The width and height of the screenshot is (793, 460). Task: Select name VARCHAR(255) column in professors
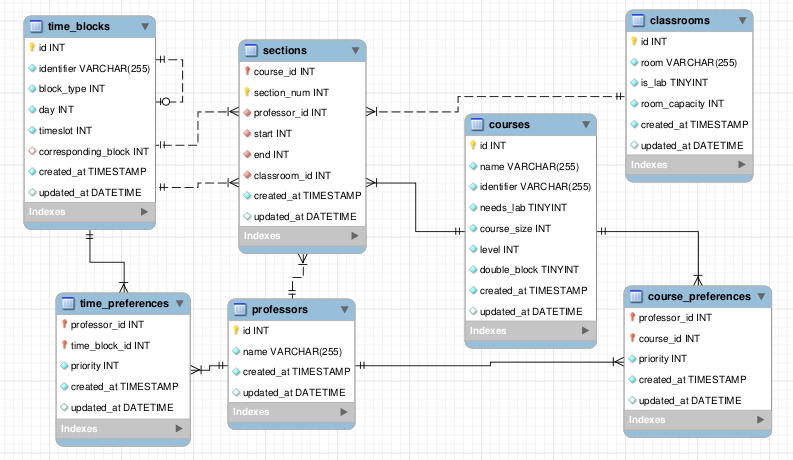tap(291, 351)
